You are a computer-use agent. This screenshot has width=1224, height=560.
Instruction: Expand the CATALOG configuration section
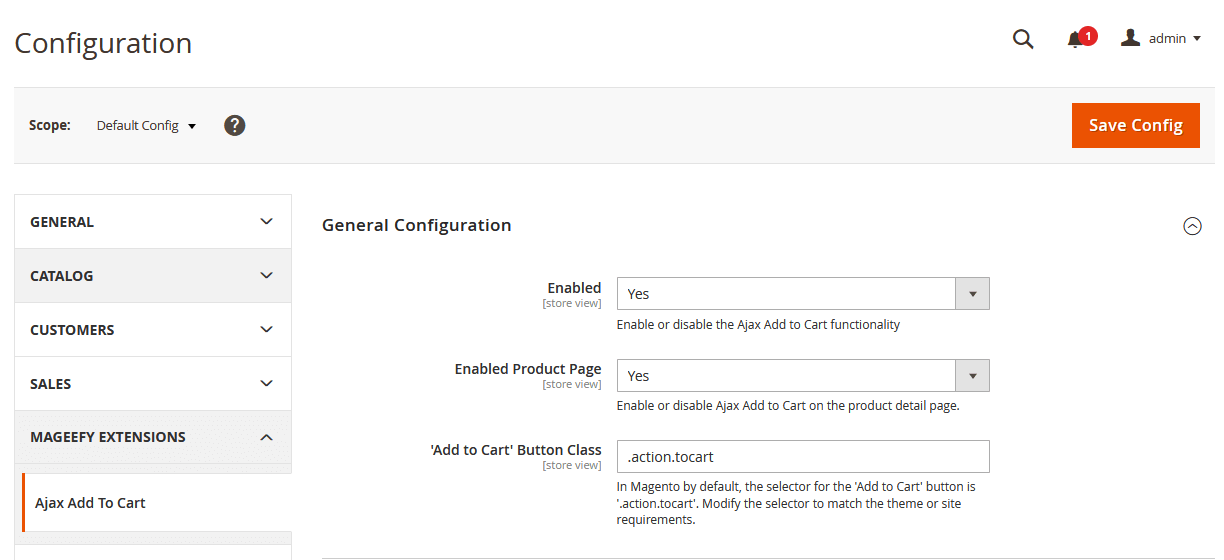(x=153, y=276)
